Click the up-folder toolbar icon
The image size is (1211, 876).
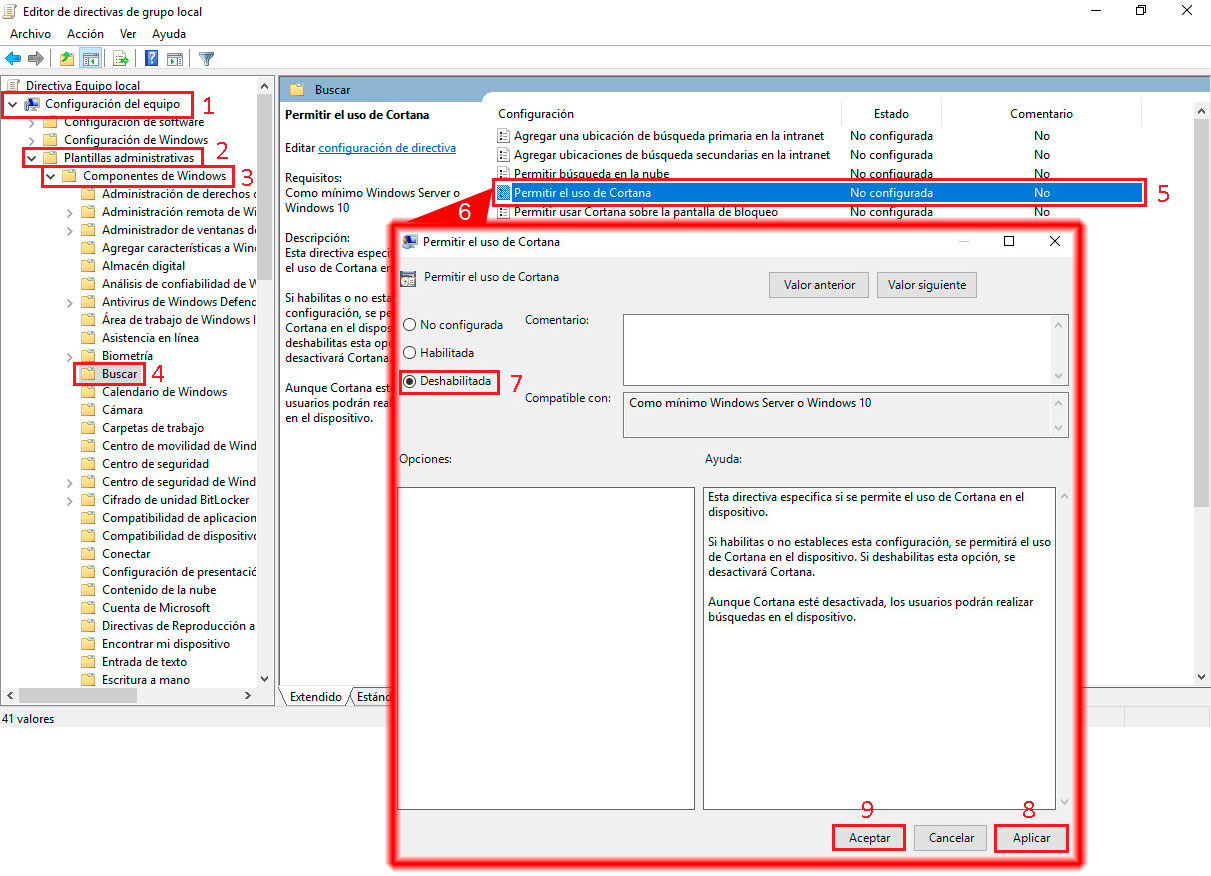[66, 58]
